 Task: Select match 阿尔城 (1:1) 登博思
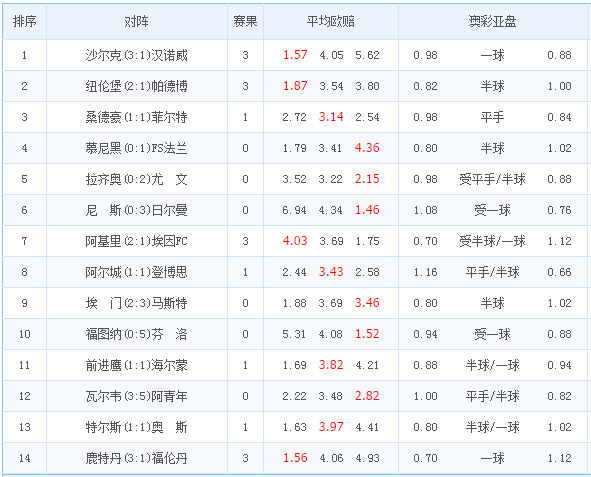tap(136, 272)
